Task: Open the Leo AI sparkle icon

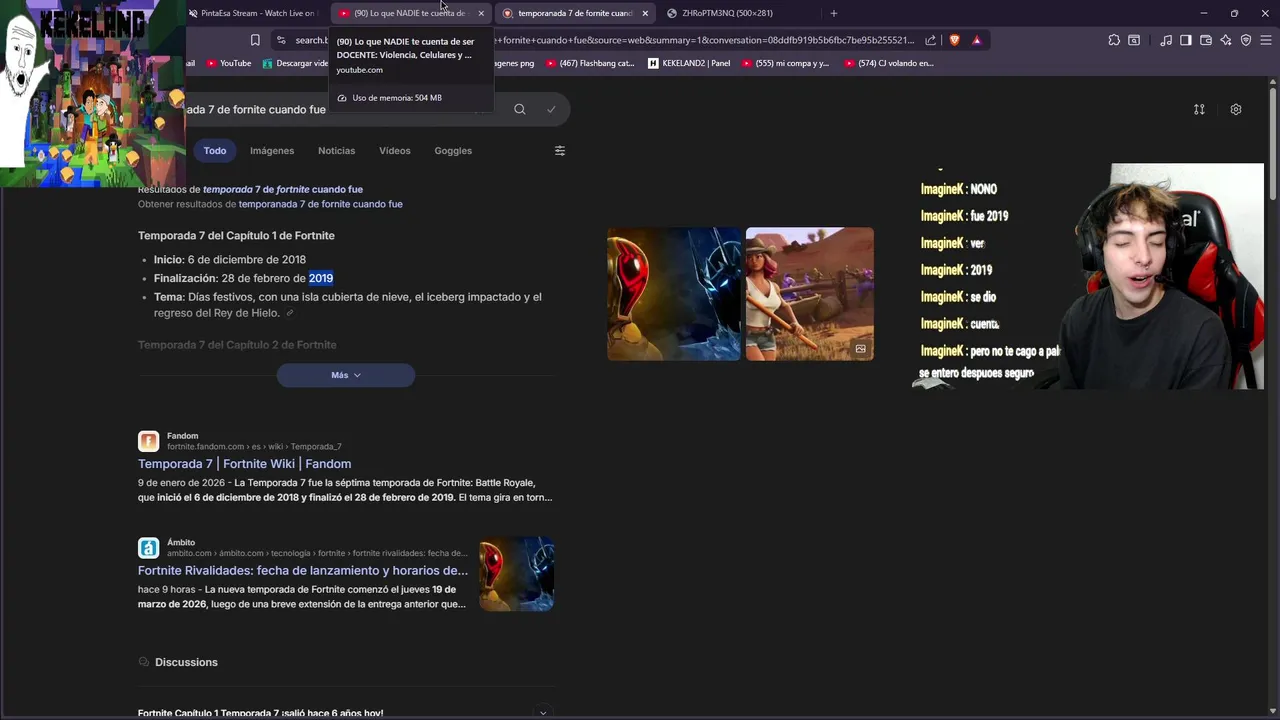Action: tap(1226, 40)
